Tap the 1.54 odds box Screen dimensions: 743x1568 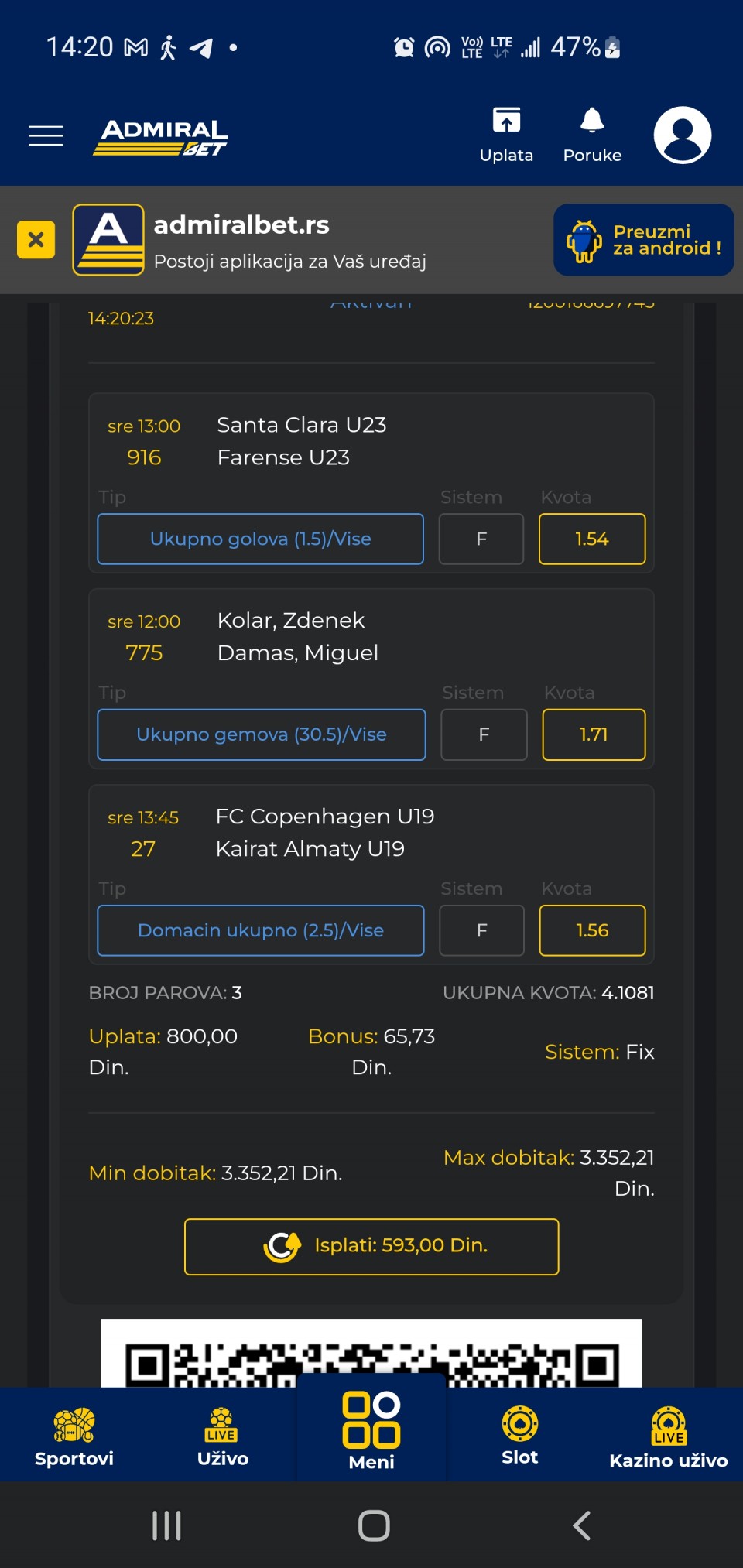(592, 539)
